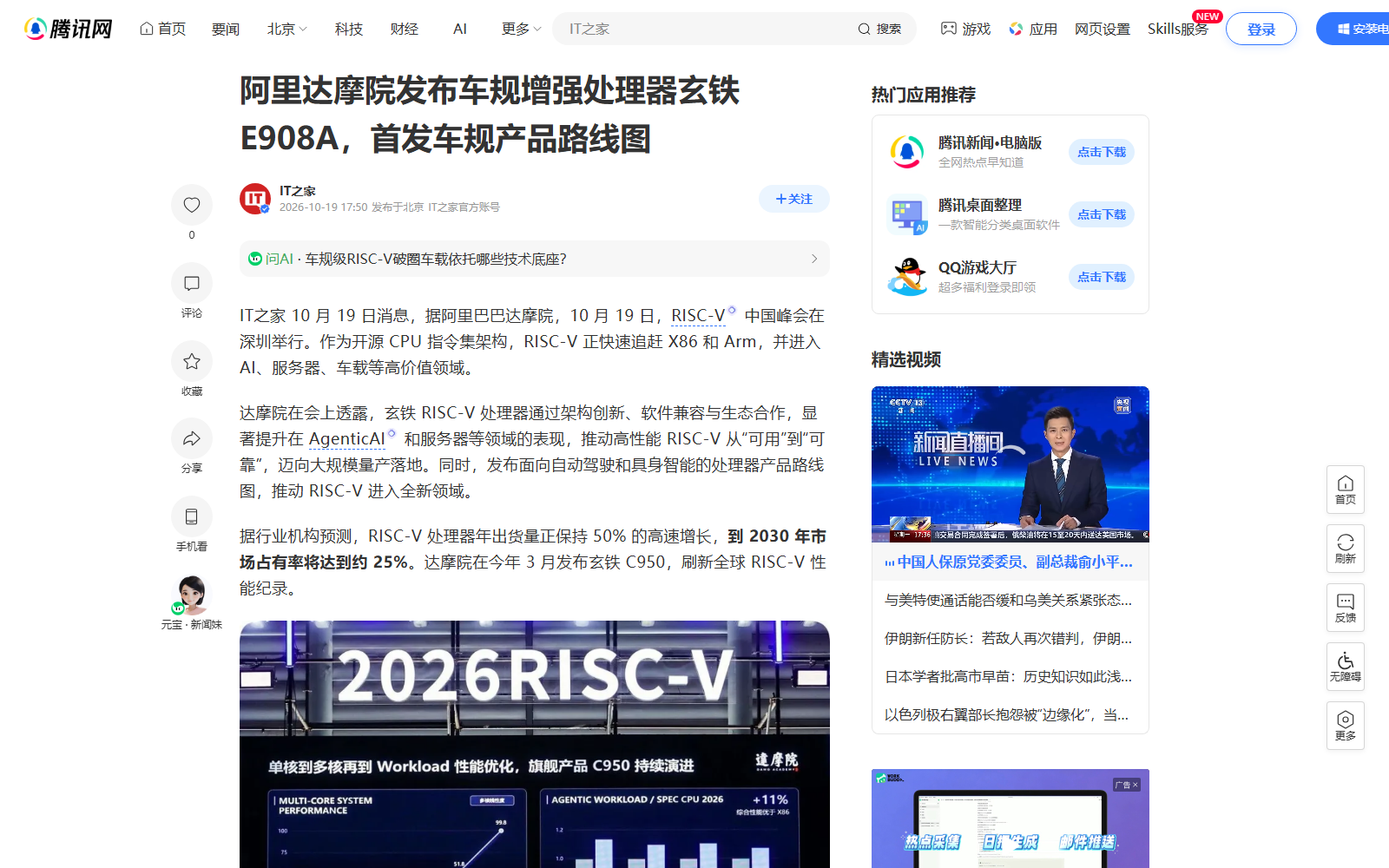Play the 新闻直播间 video thumbnail
Screen dimensions: 1389x868
tap(1010, 464)
